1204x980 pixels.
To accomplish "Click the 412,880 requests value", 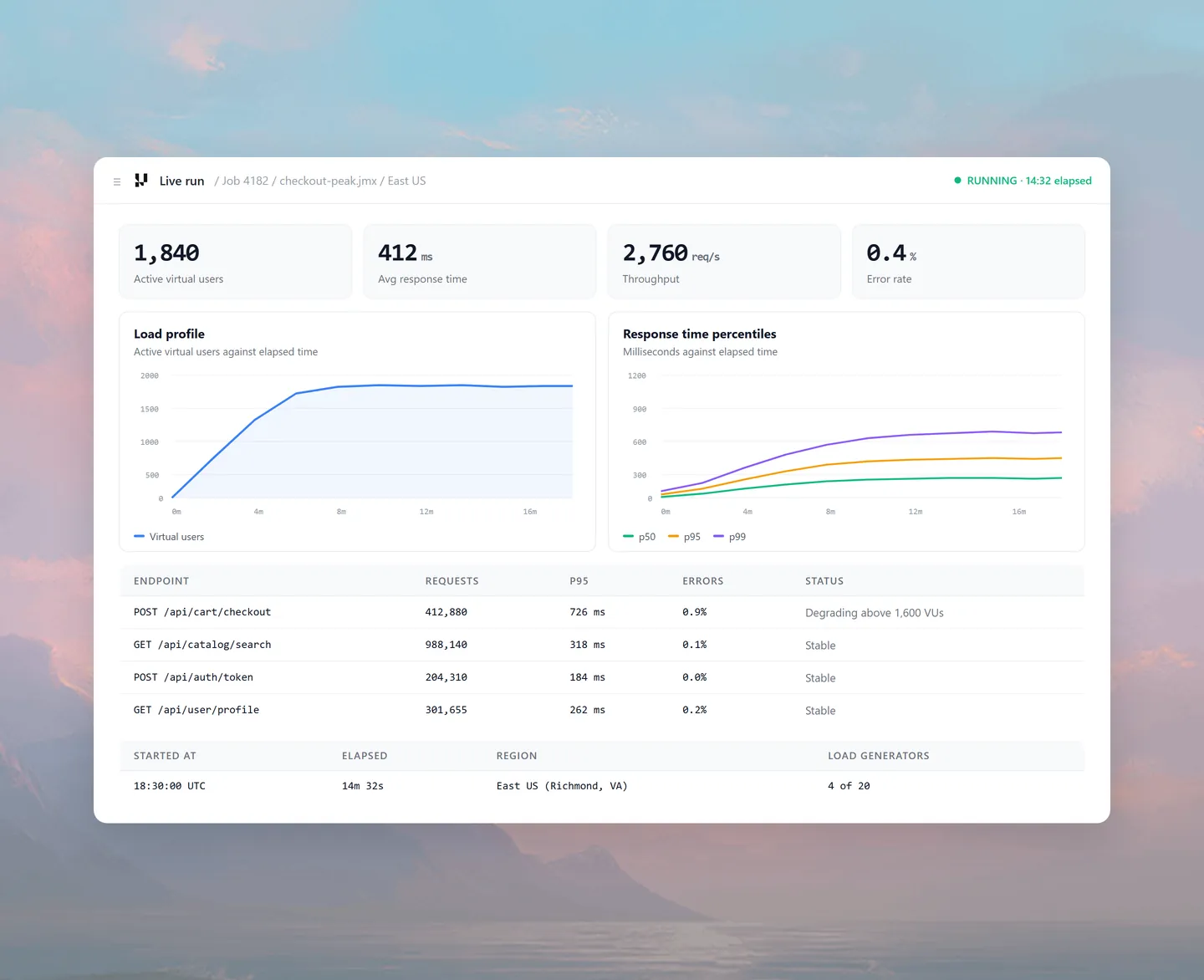I will 446,612.
